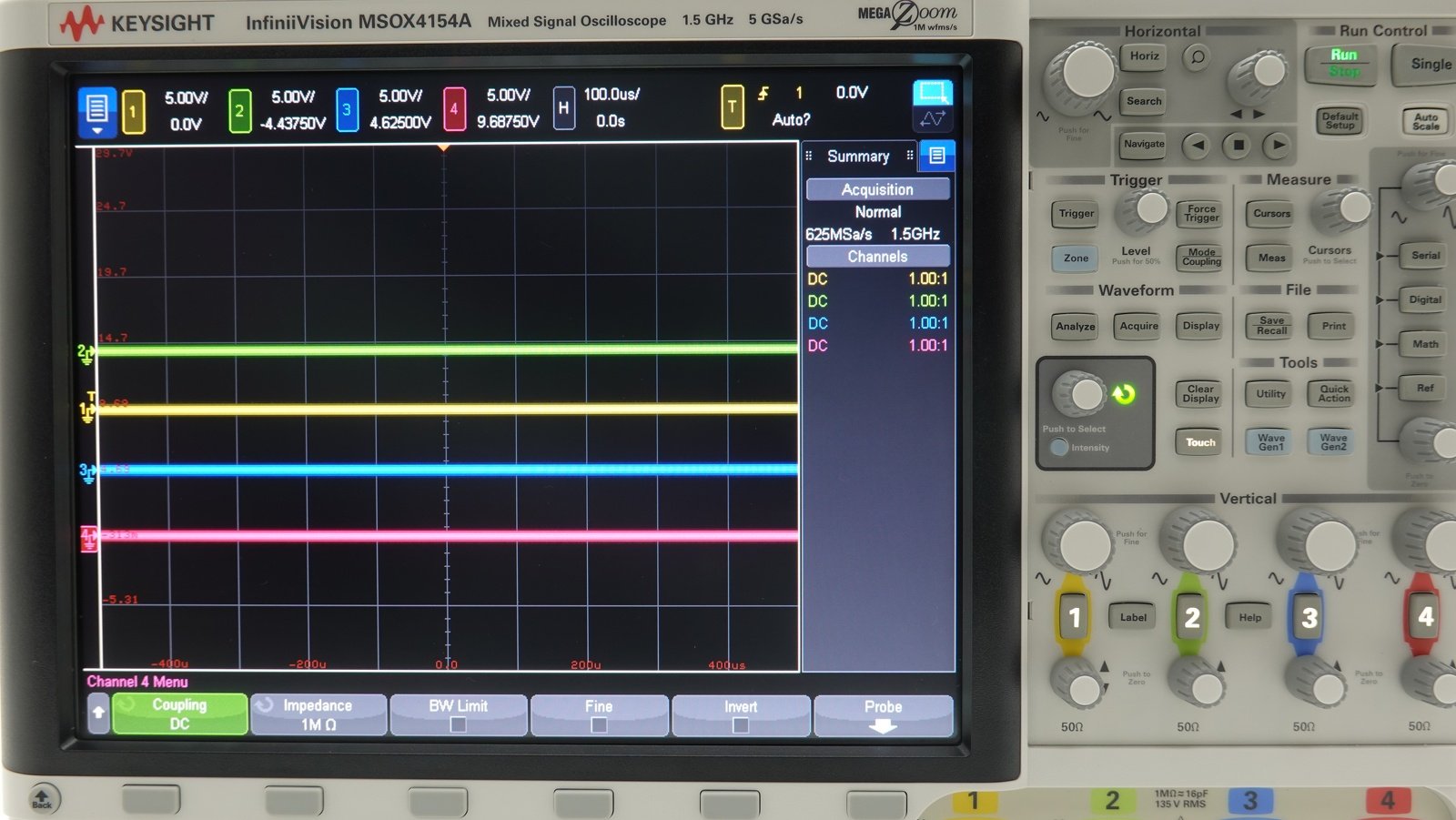Toggle the Run Stop button

[1342, 64]
